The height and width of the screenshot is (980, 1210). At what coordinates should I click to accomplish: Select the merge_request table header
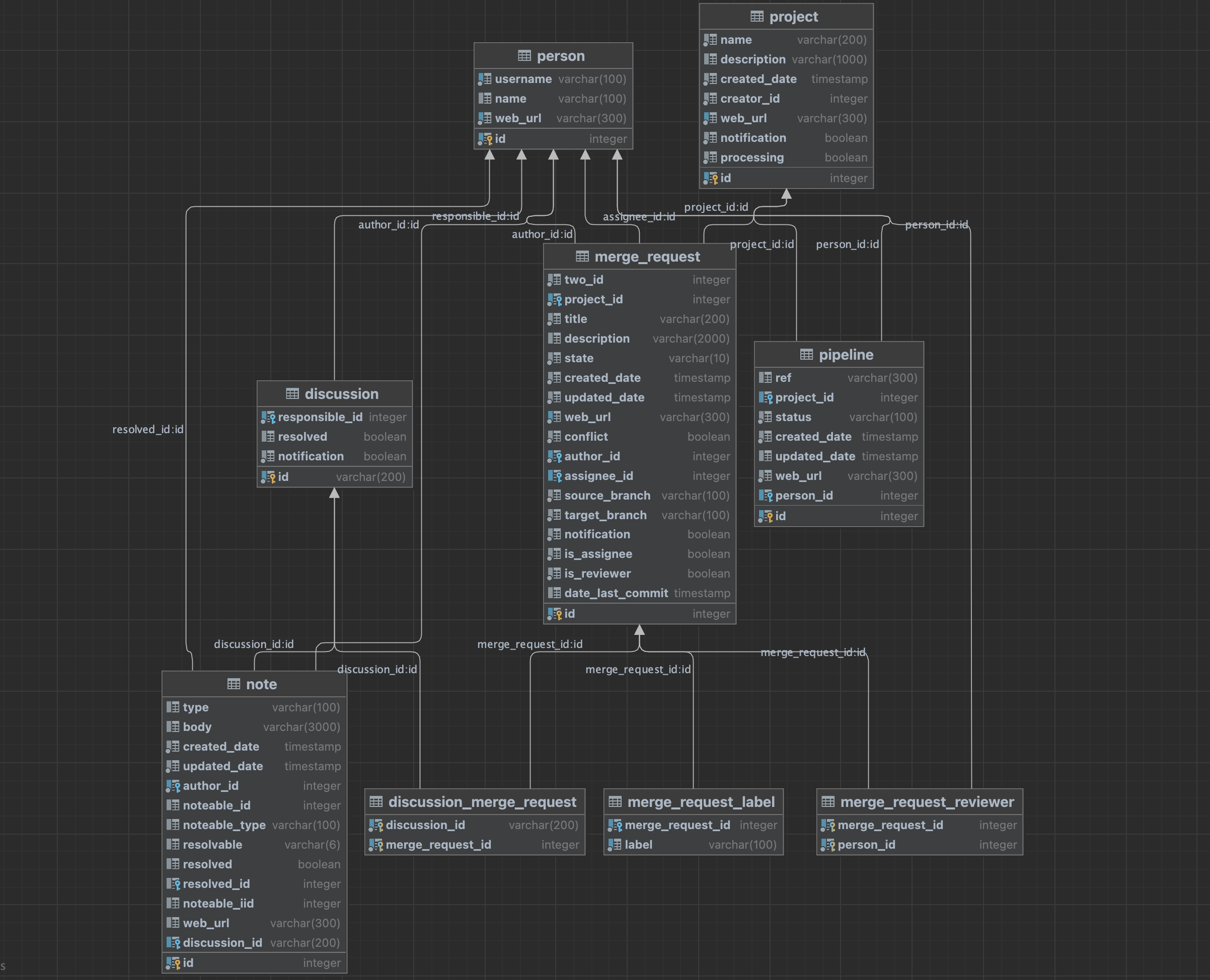click(639, 256)
